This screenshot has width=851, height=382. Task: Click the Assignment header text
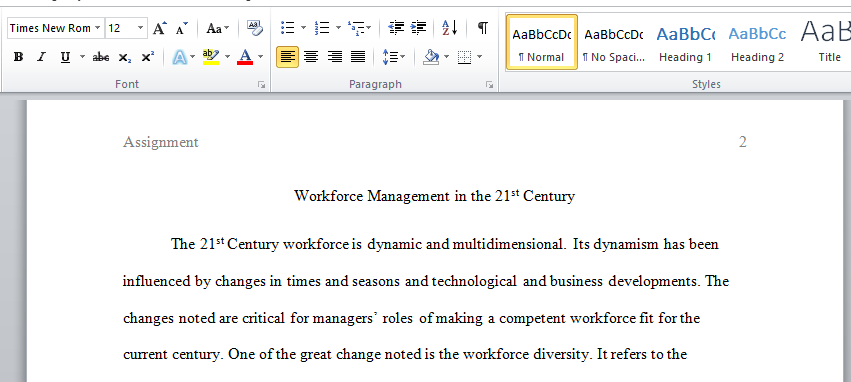click(161, 142)
